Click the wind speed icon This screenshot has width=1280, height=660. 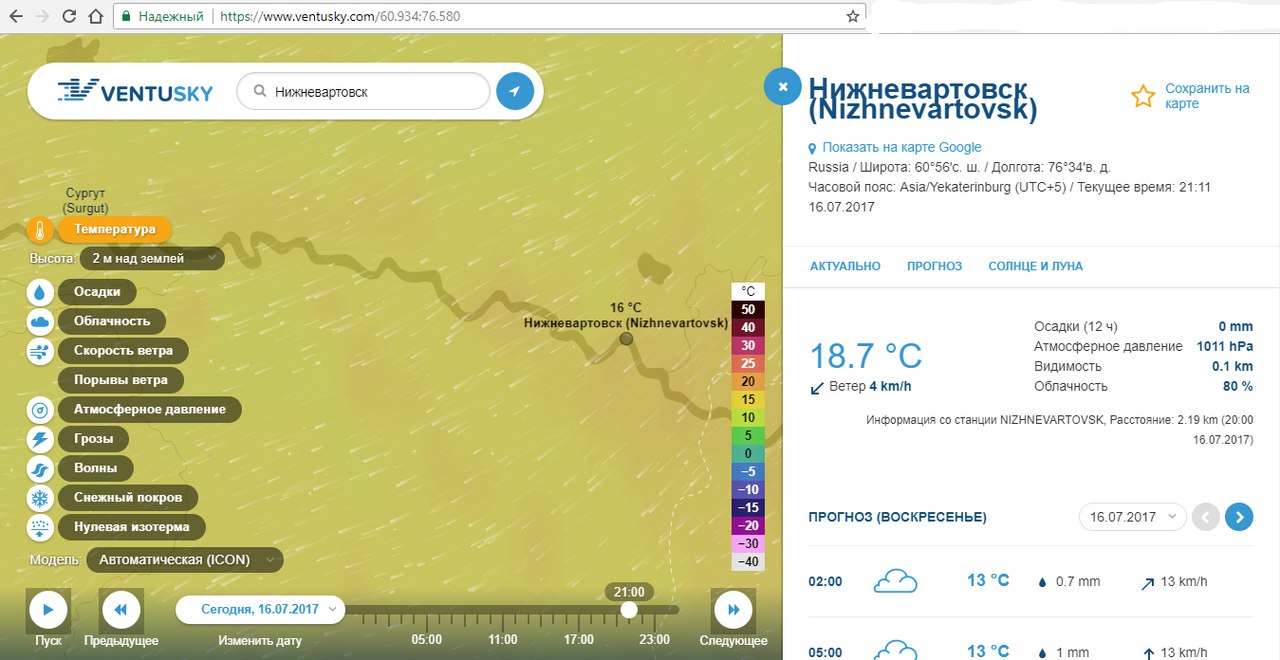pos(40,351)
